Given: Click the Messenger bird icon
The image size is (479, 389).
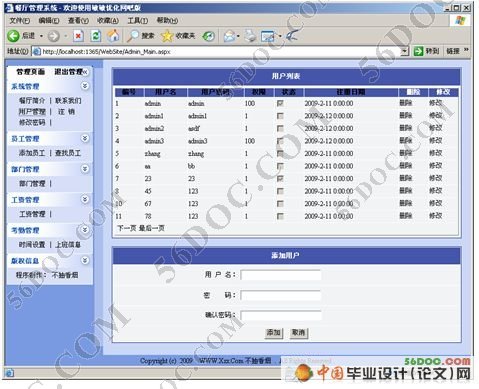Looking at the screenshot, I should pyautogui.click(x=292, y=35).
